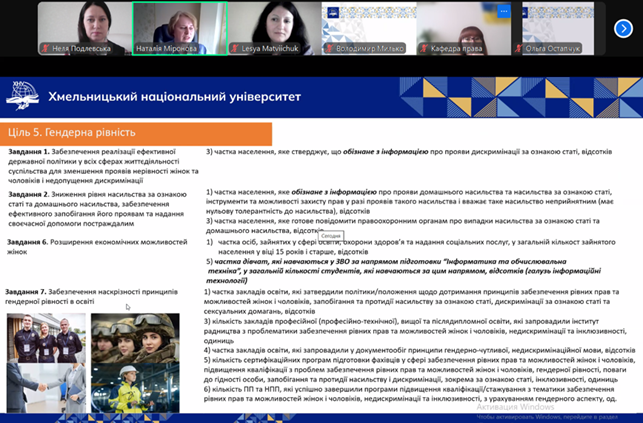The image size is (643, 423).
Task: Select Неля Подлевська video thumbnail
Action: (85, 28)
